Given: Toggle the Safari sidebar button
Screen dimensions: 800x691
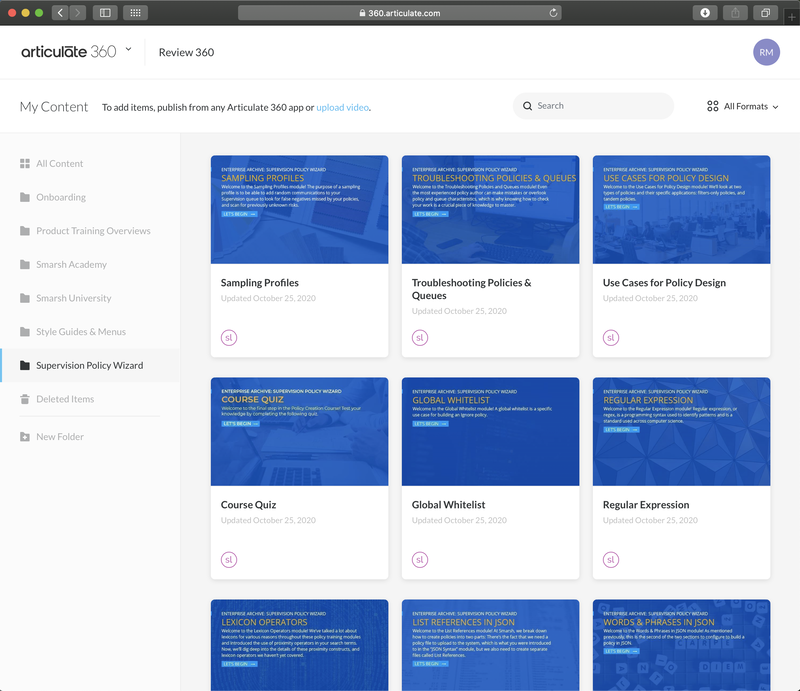Looking at the screenshot, I should tap(105, 13).
